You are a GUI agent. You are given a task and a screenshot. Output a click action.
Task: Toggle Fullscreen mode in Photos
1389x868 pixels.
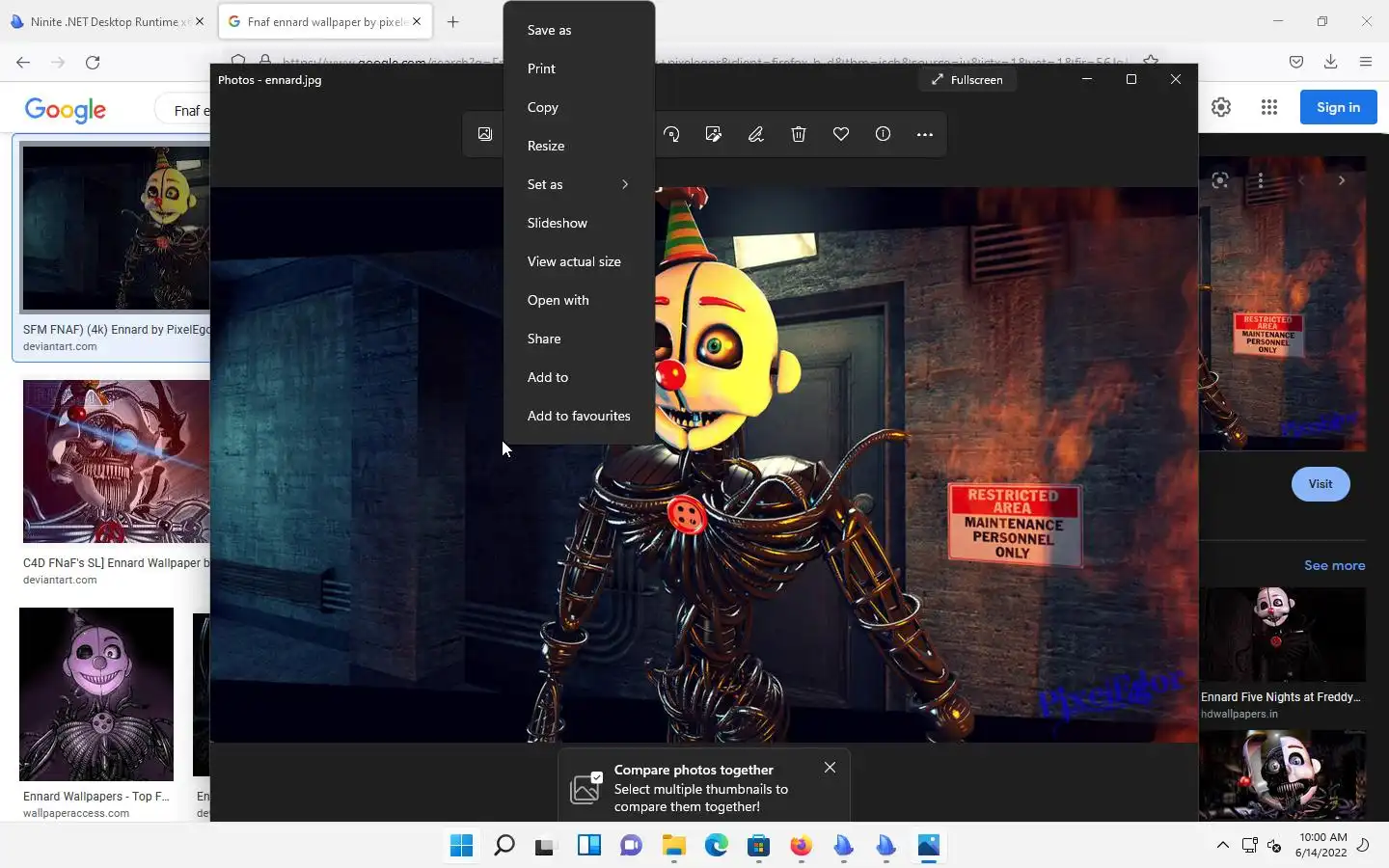(967, 80)
